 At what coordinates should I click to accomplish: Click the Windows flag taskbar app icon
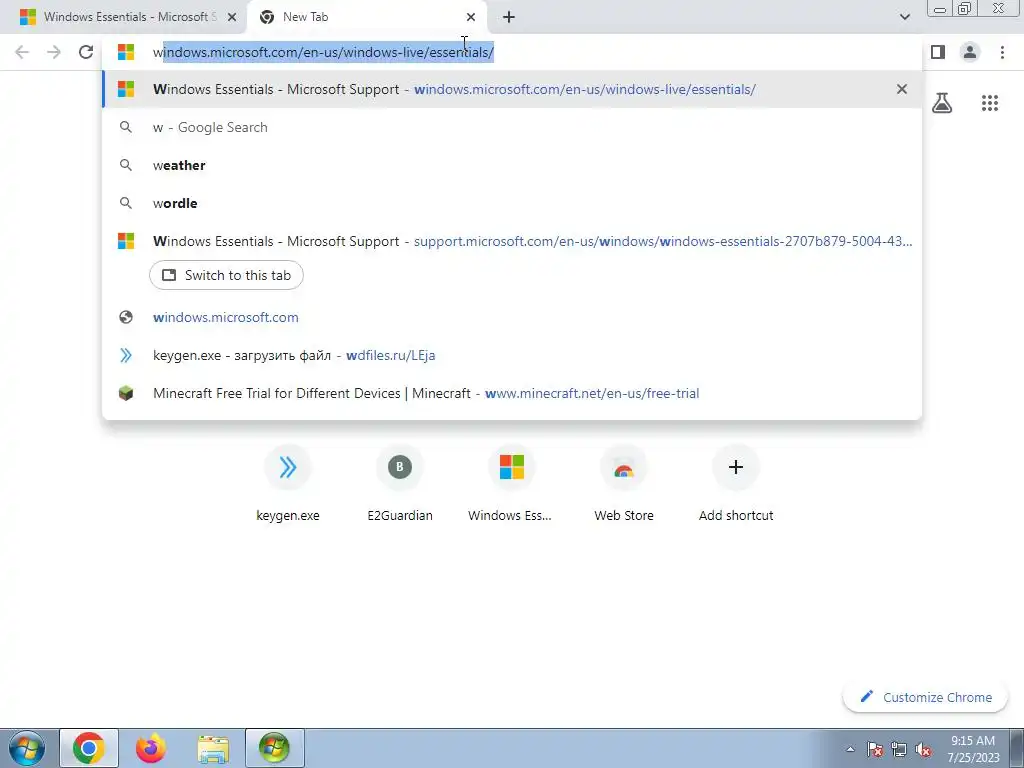(x=274, y=748)
